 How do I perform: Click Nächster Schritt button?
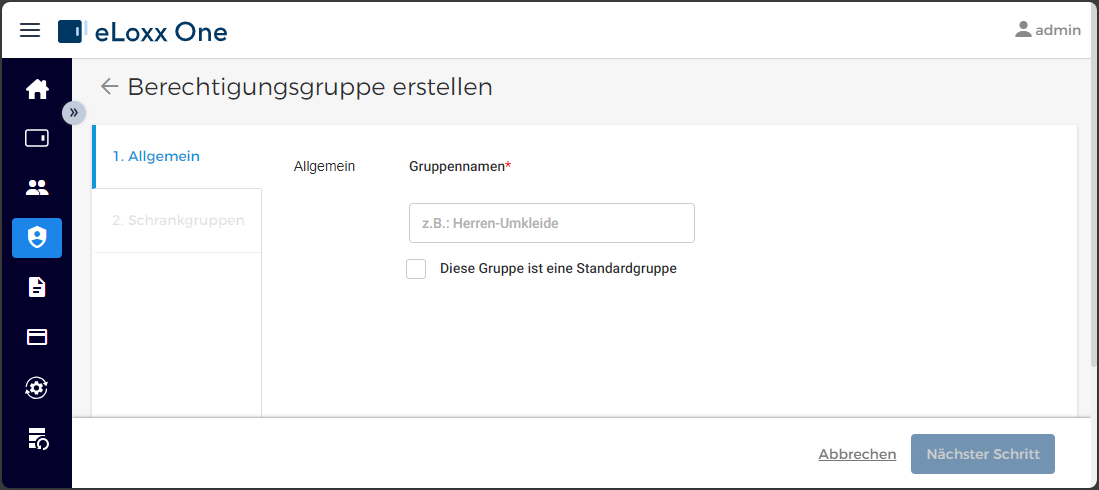click(x=983, y=454)
